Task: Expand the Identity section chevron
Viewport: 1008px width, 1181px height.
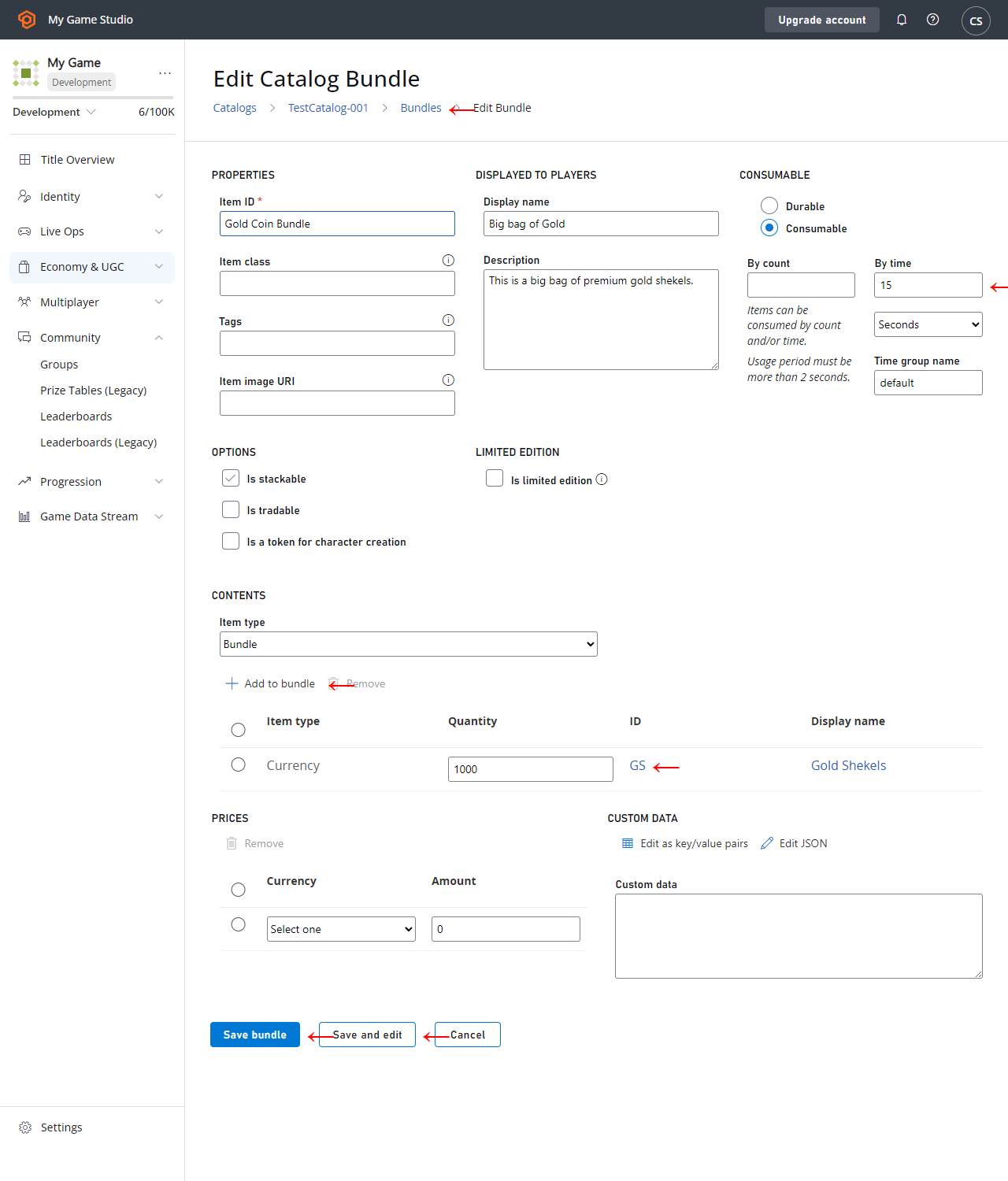Action: 159,196
